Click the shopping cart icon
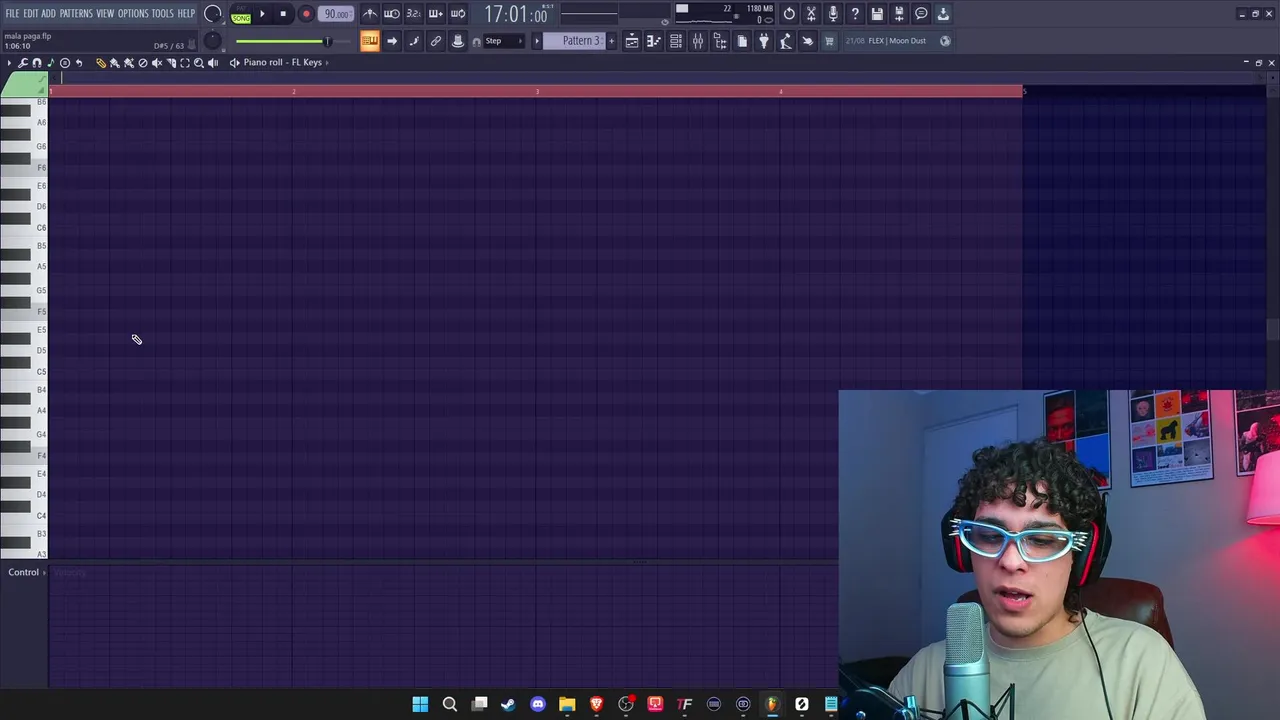This screenshot has height=720, width=1280. (829, 41)
